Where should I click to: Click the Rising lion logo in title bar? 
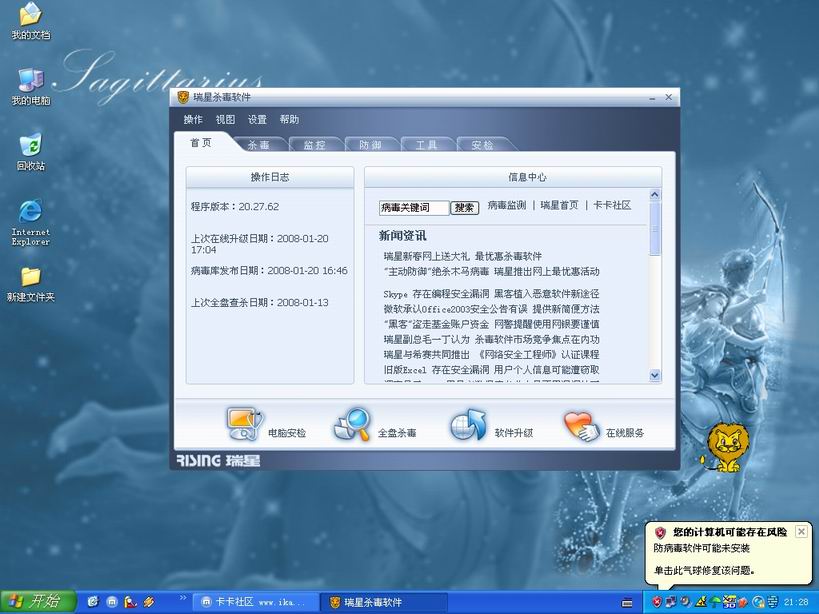pos(183,97)
